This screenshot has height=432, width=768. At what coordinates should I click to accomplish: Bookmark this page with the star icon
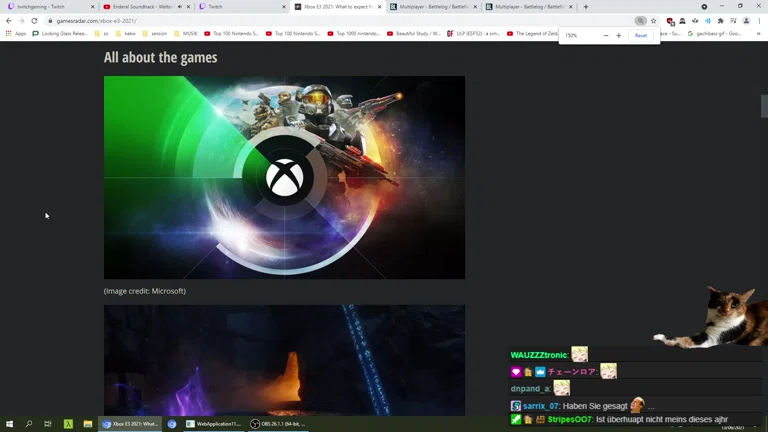(653, 21)
